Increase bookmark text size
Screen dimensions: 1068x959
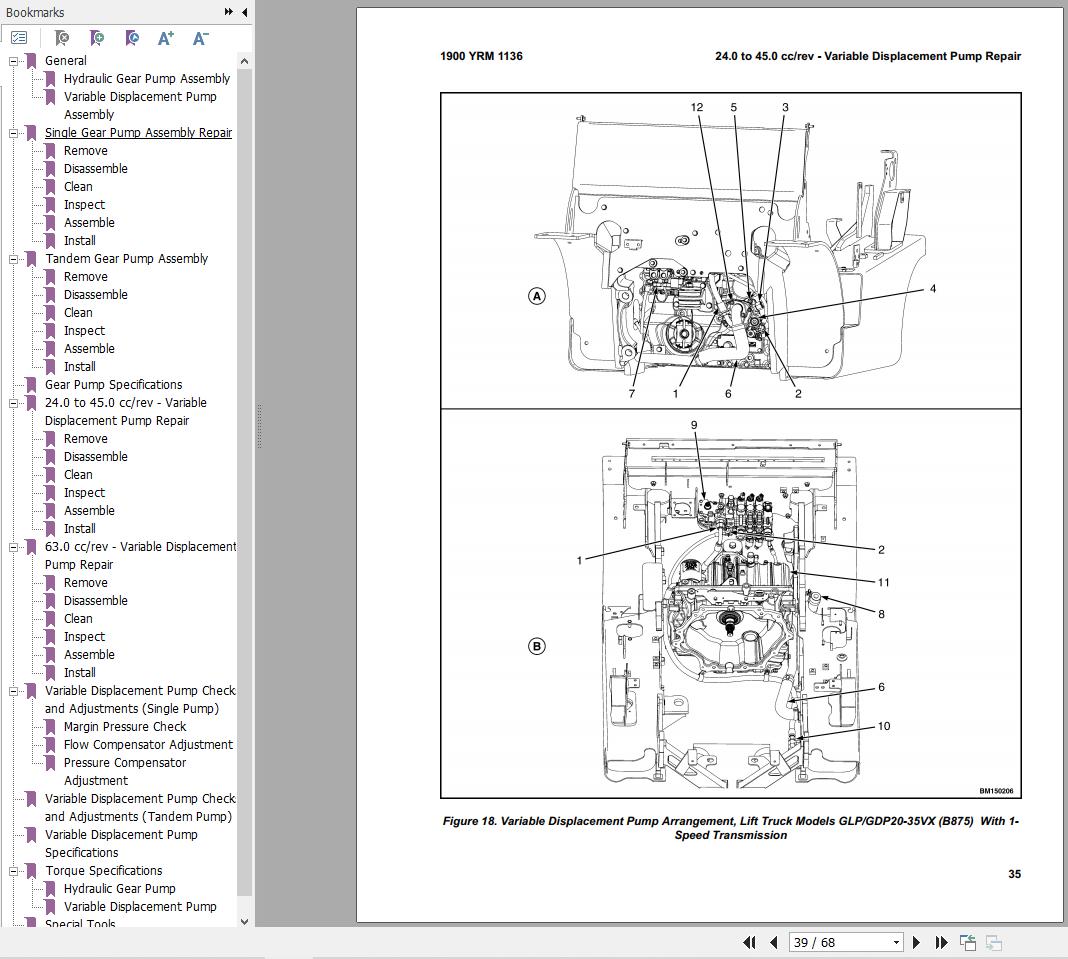pos(166,38)
